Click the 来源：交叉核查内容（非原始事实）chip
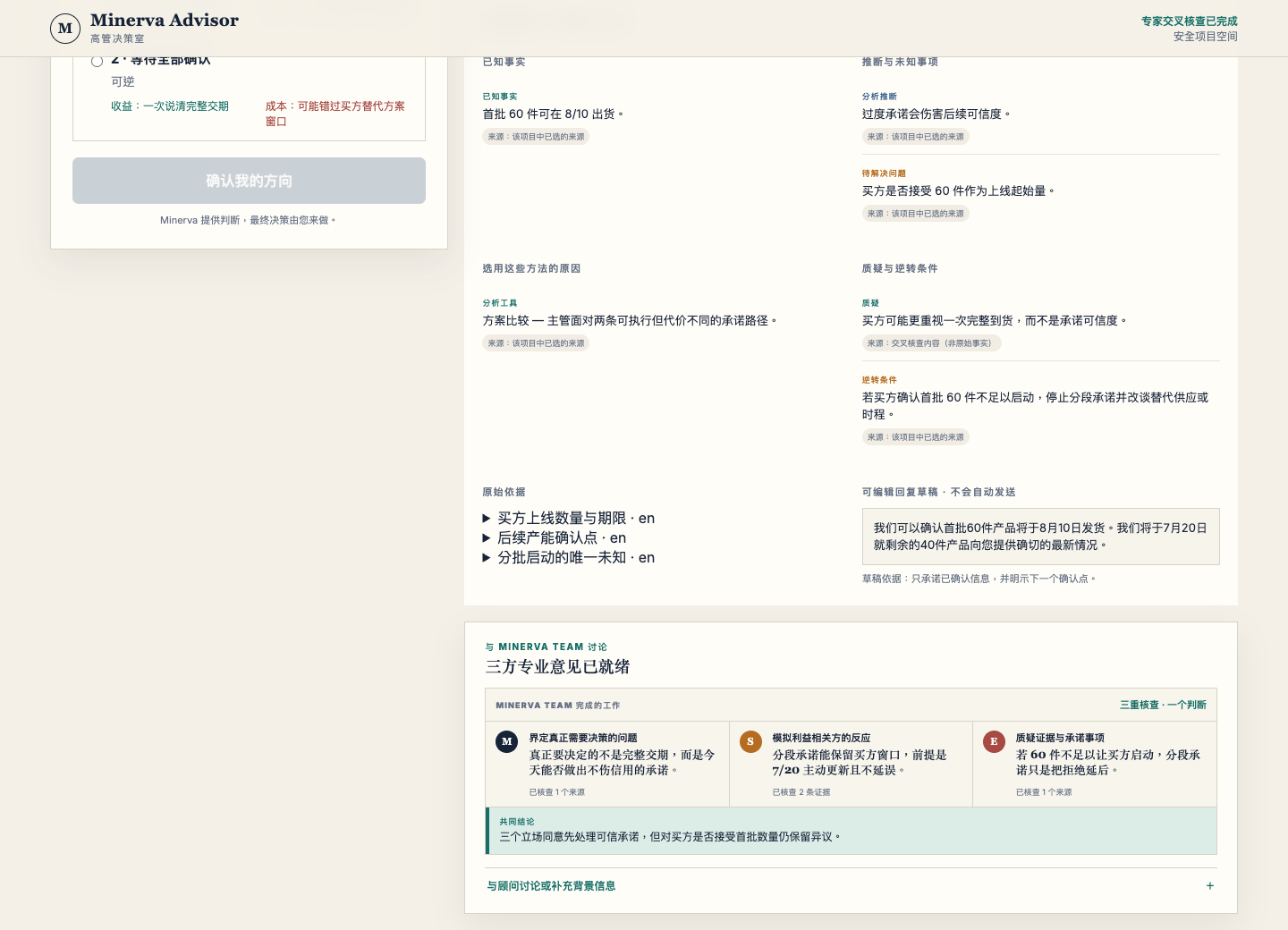This screenshot has width=1288, height=930. tap(932, 343)
